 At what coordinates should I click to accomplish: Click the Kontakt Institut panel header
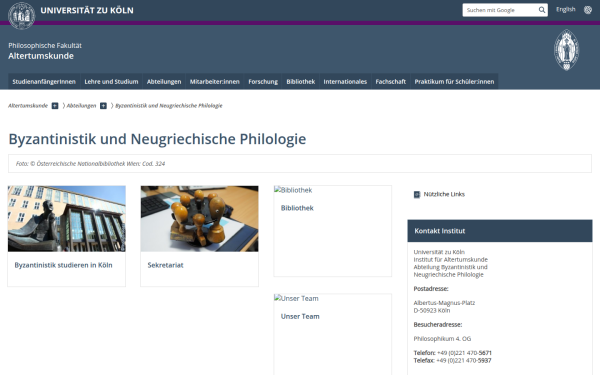[x=500, y=231]
